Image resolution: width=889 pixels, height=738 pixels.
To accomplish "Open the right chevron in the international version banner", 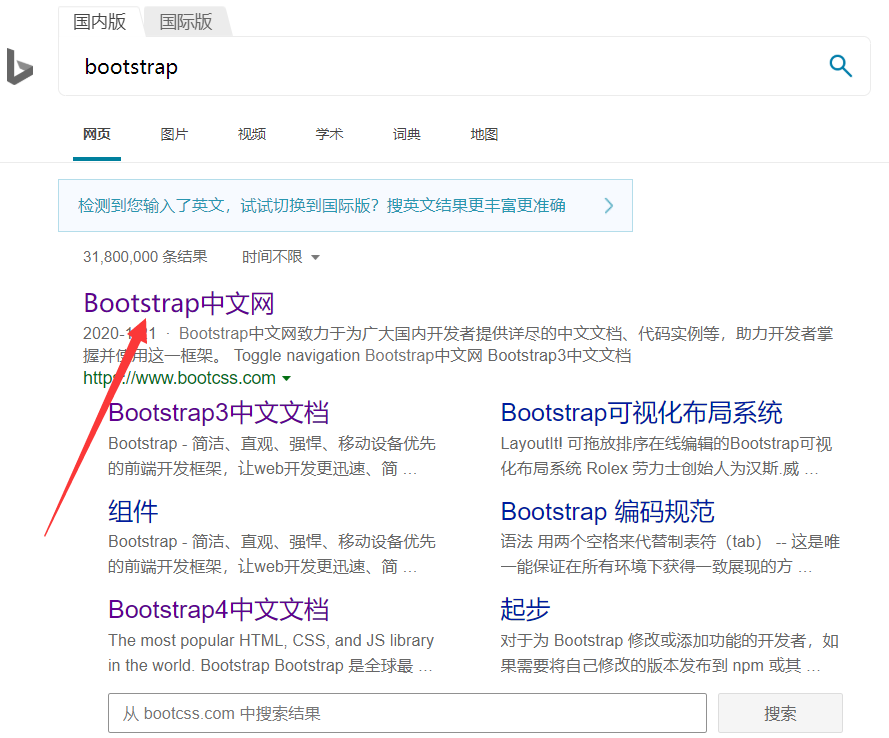I will (x=609, y=205).
